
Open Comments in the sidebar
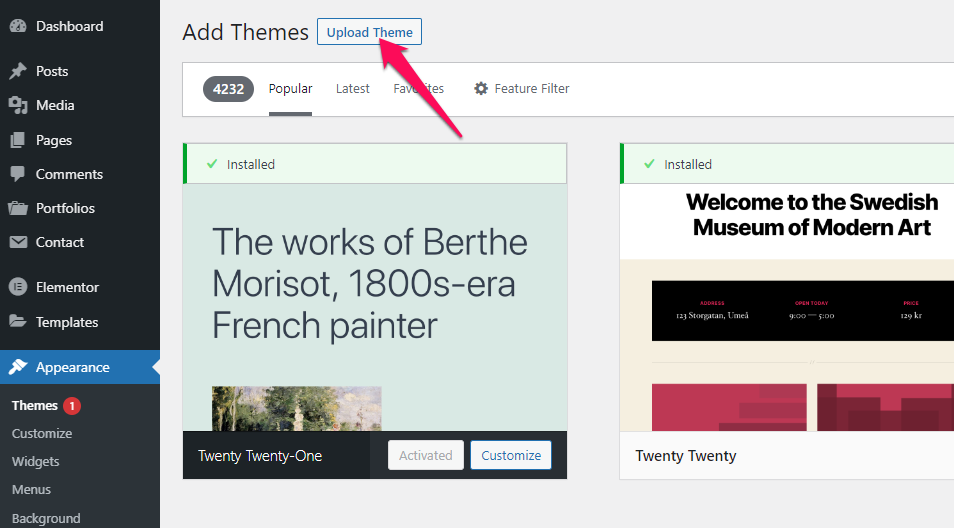pyautogui.click(x=80, y=174)
